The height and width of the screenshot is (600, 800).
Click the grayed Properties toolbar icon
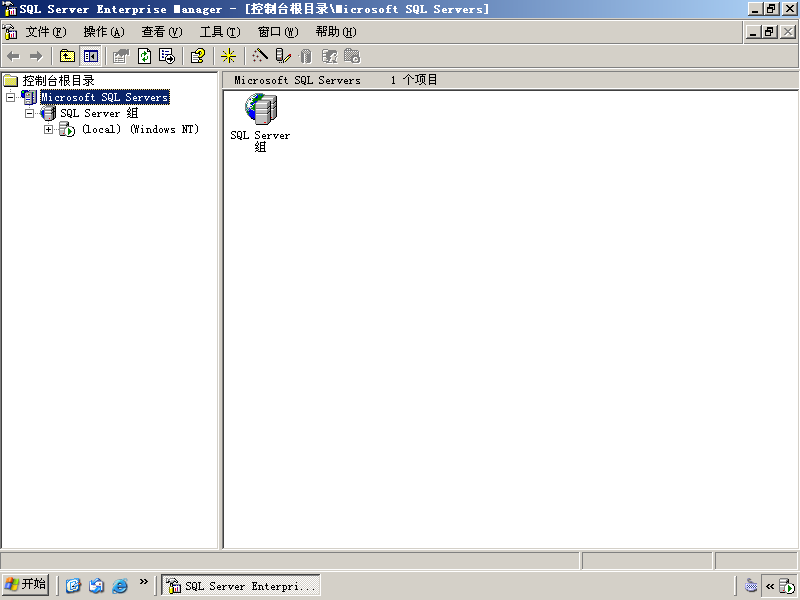[x=121, y=56]
